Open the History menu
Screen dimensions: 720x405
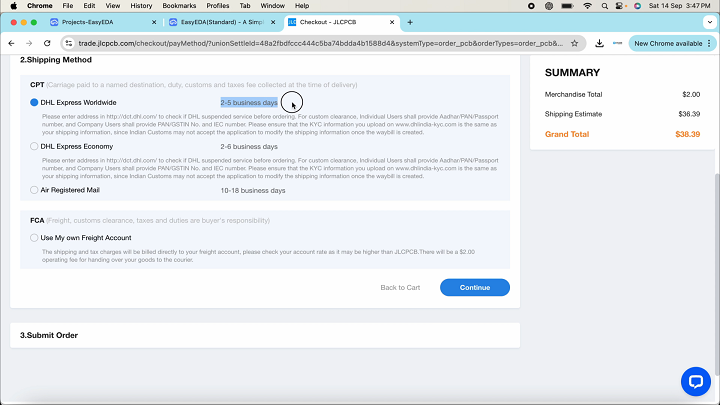point(141,6)
